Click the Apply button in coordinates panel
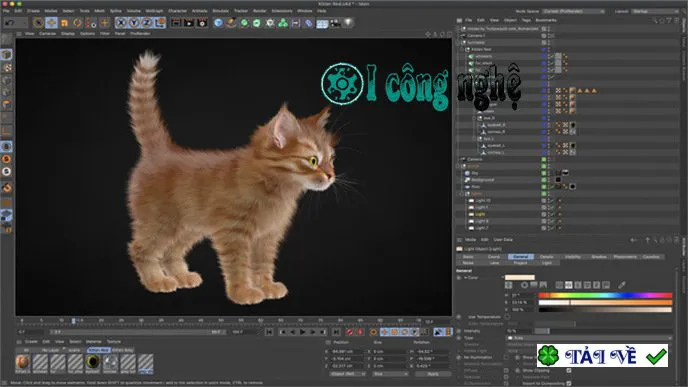The image size is (688, 387). [433, 374]
